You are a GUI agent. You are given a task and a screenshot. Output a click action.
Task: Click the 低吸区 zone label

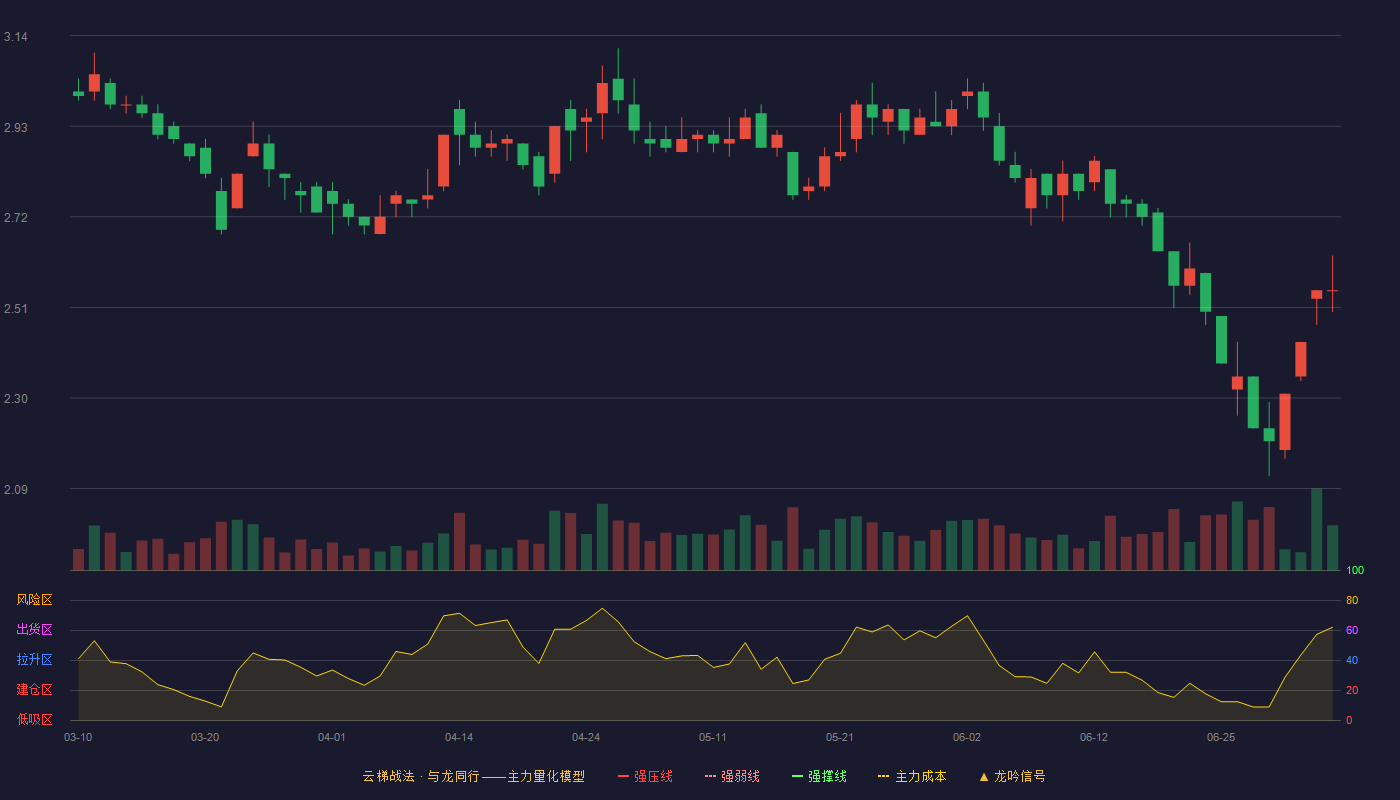pos(34,719)
